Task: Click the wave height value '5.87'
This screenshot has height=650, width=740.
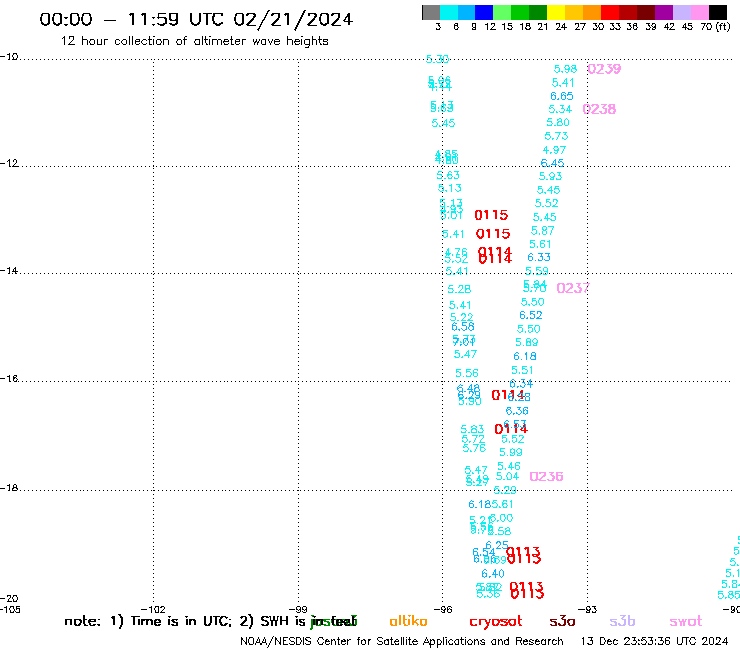Action: pyautogui.click(x=542, y=231)
